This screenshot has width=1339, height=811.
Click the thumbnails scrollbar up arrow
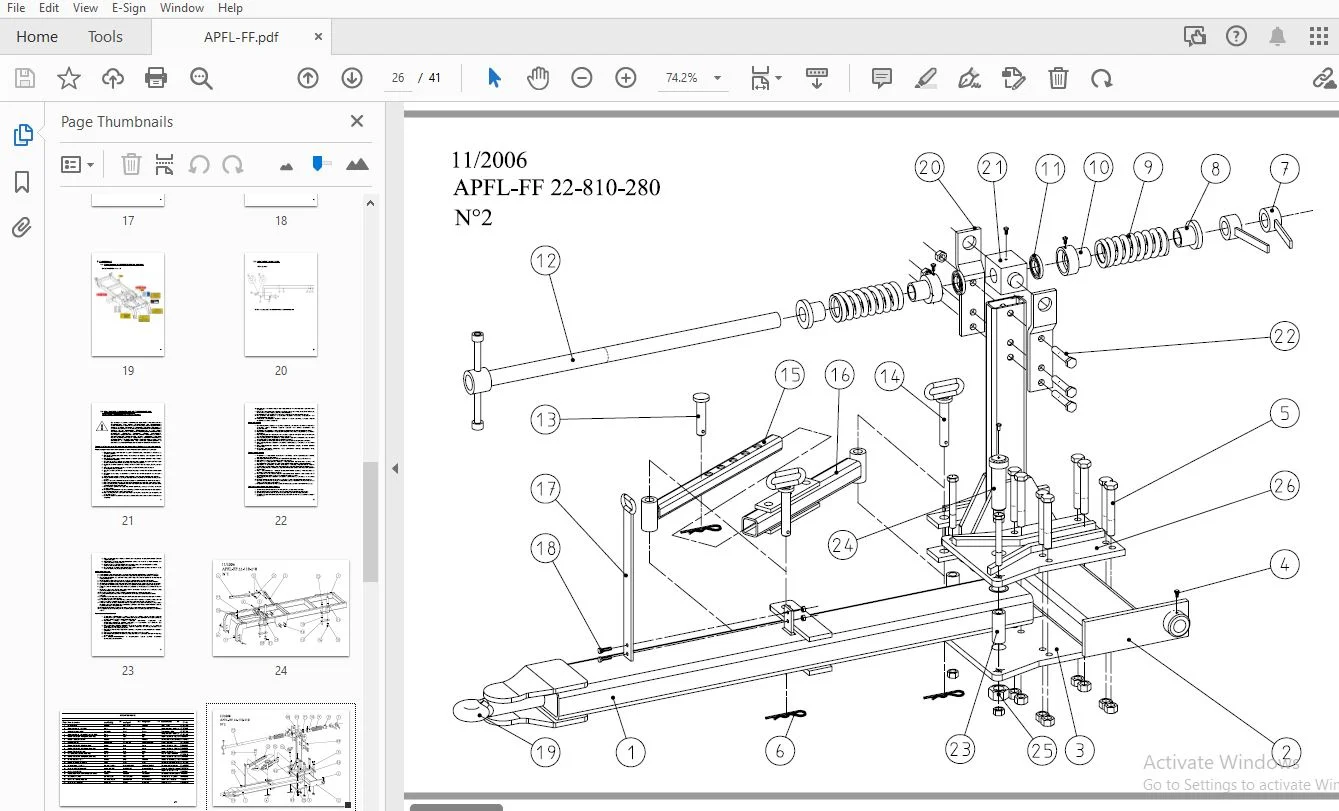click(370, 203)
